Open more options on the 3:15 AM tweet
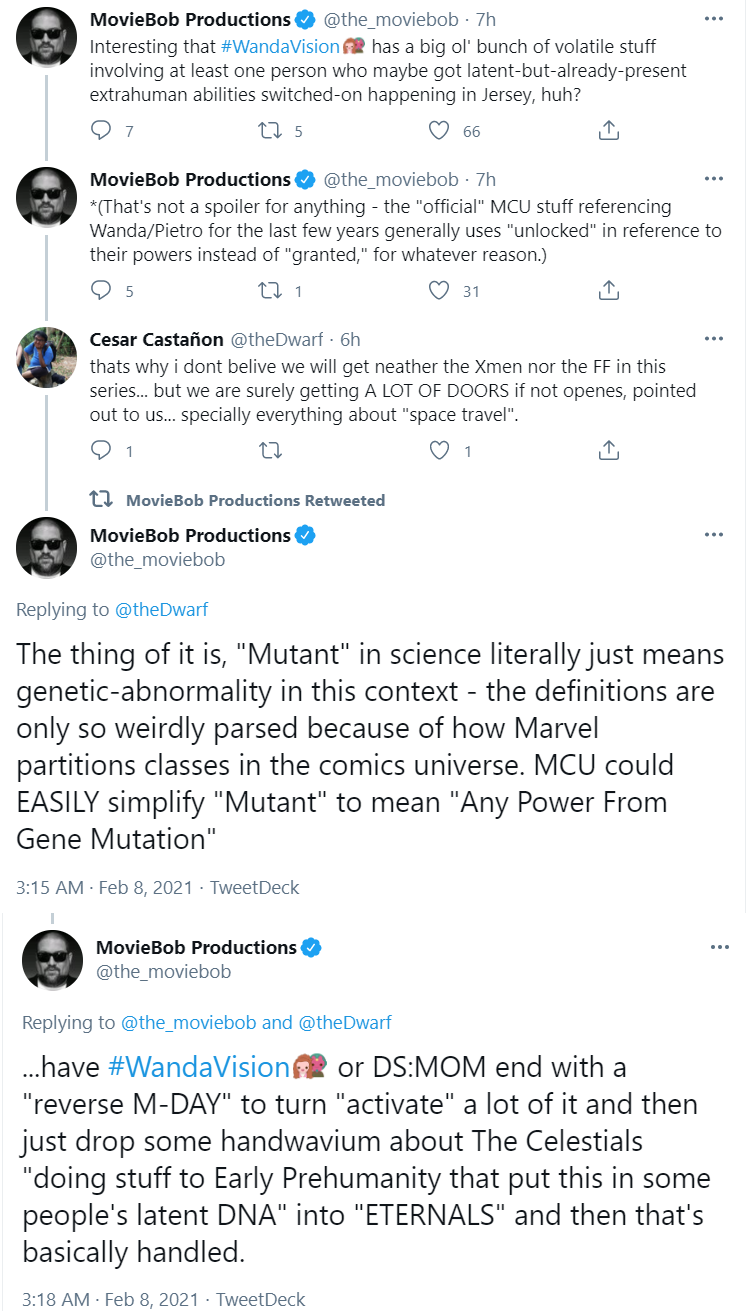The height and width of the screenshot is (1311, 748). 713,535
